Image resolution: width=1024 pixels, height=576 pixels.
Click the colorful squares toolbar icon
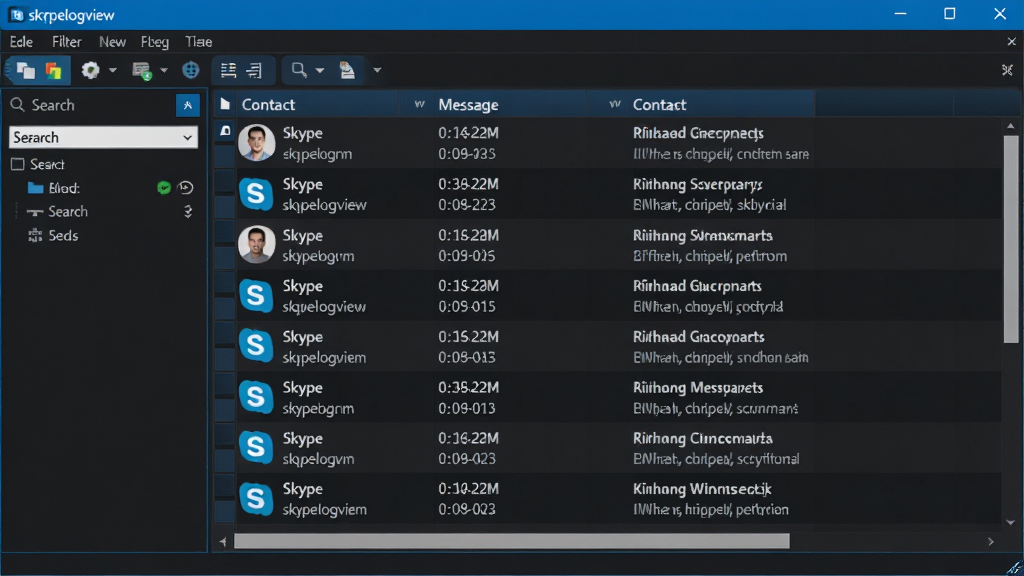[54, 71]
